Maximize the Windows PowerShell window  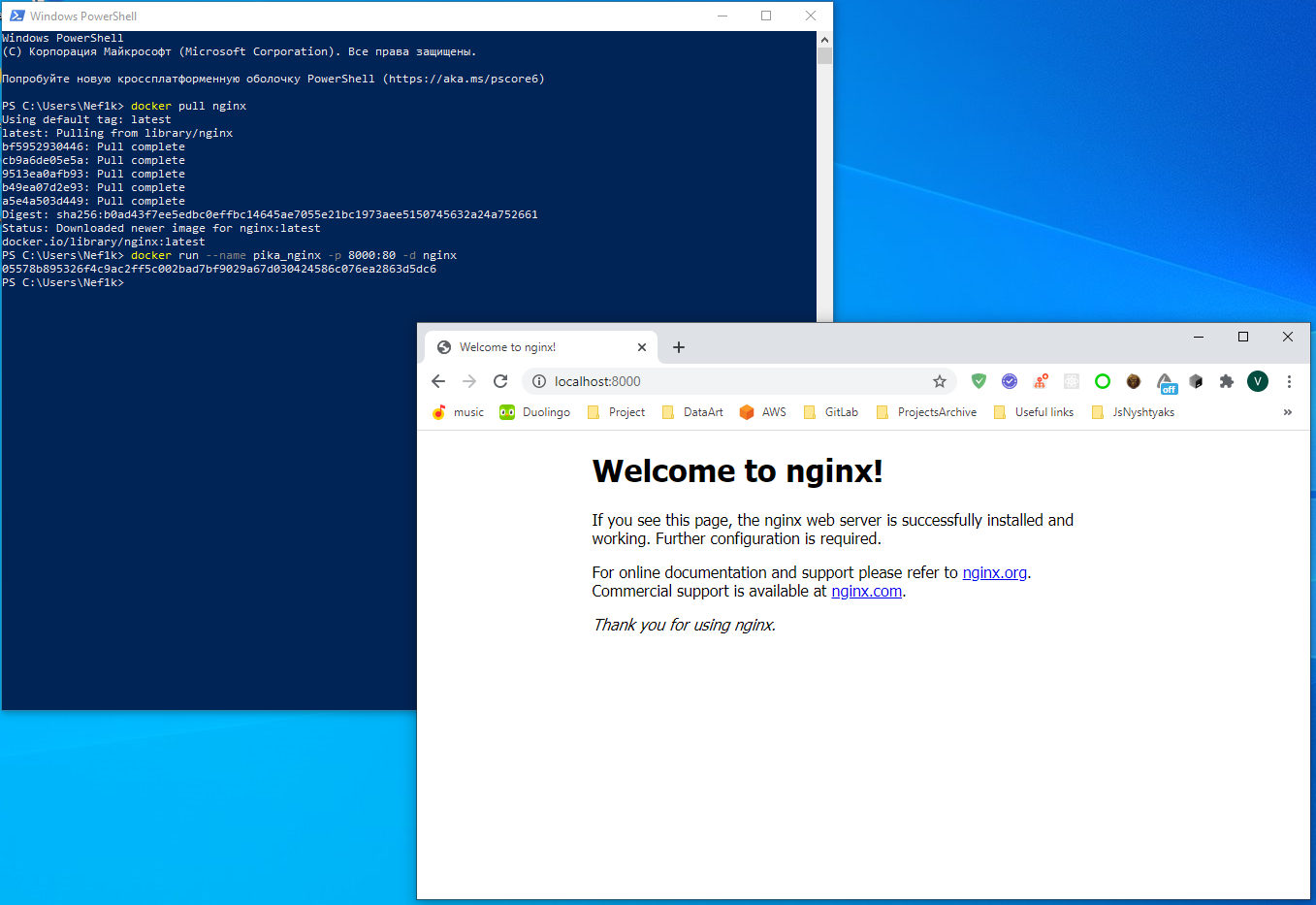click(766, 16)
